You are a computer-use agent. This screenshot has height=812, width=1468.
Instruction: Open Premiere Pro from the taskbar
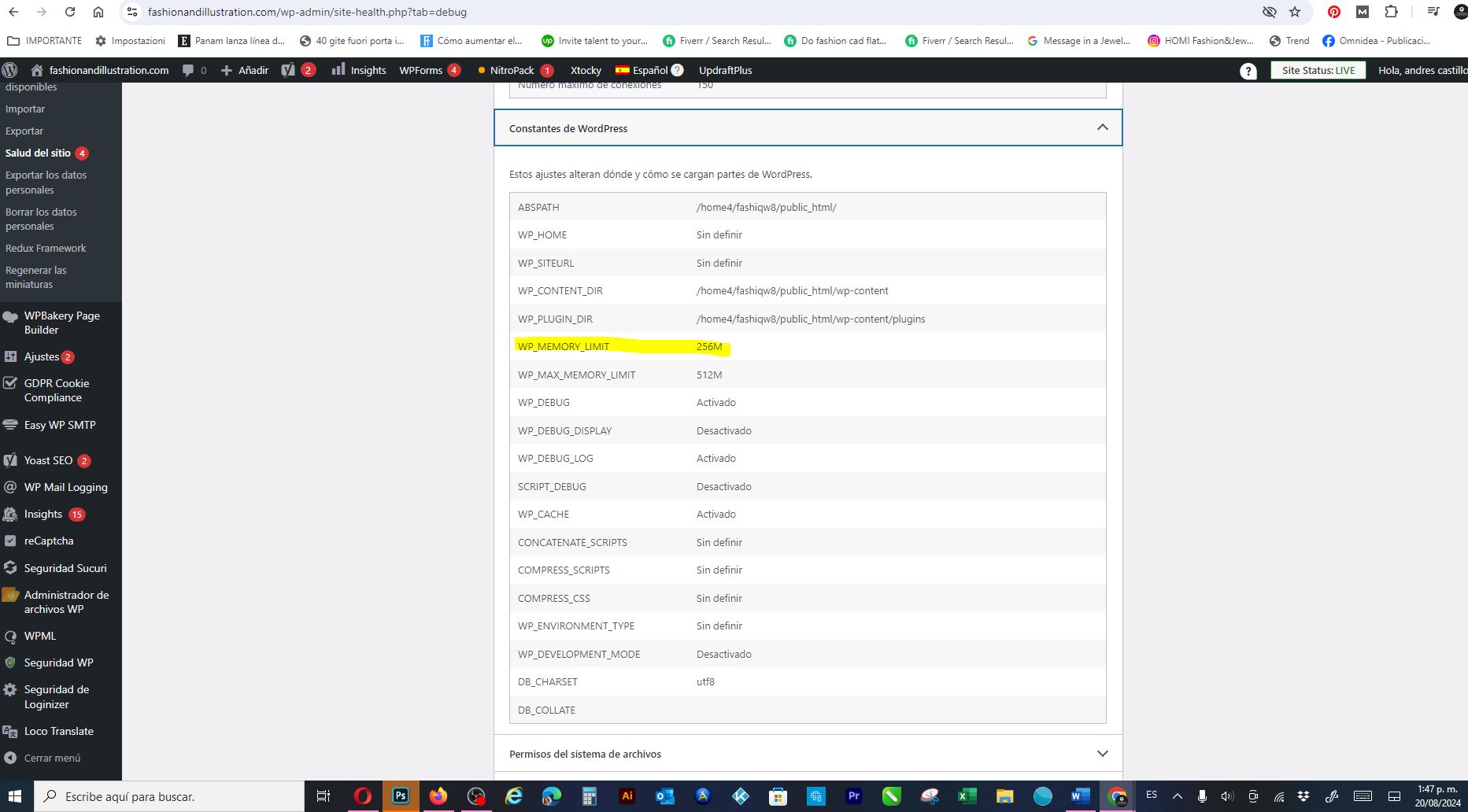(853, 796)
